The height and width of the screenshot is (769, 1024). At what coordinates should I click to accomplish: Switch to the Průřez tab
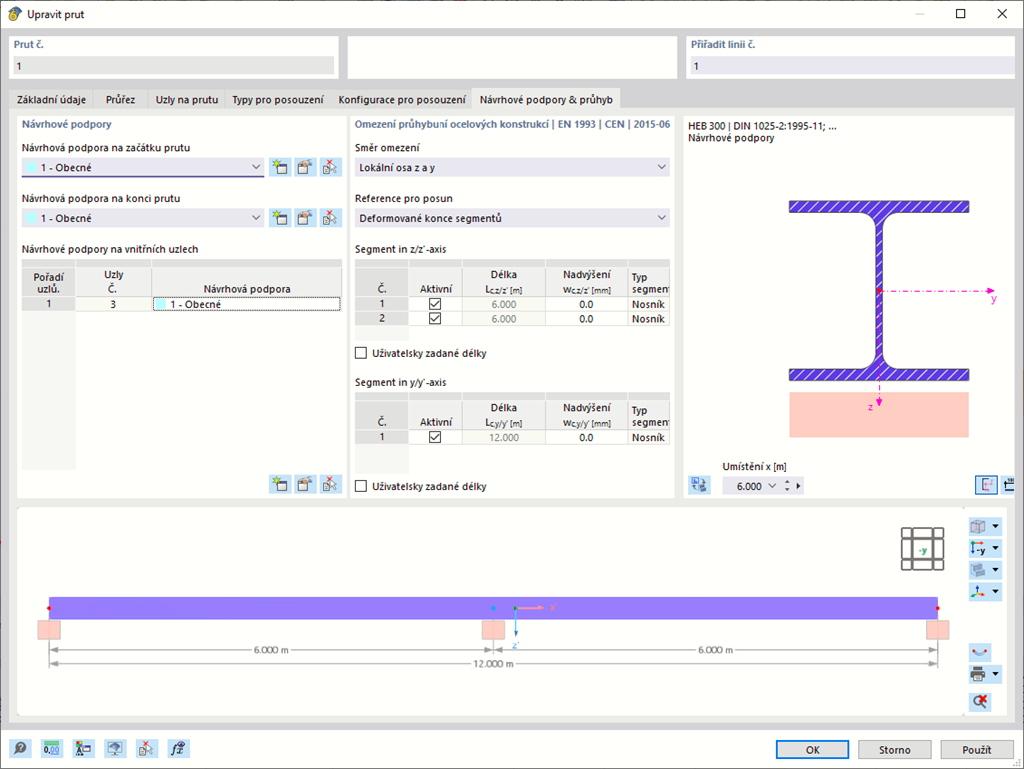click(120, 99)
